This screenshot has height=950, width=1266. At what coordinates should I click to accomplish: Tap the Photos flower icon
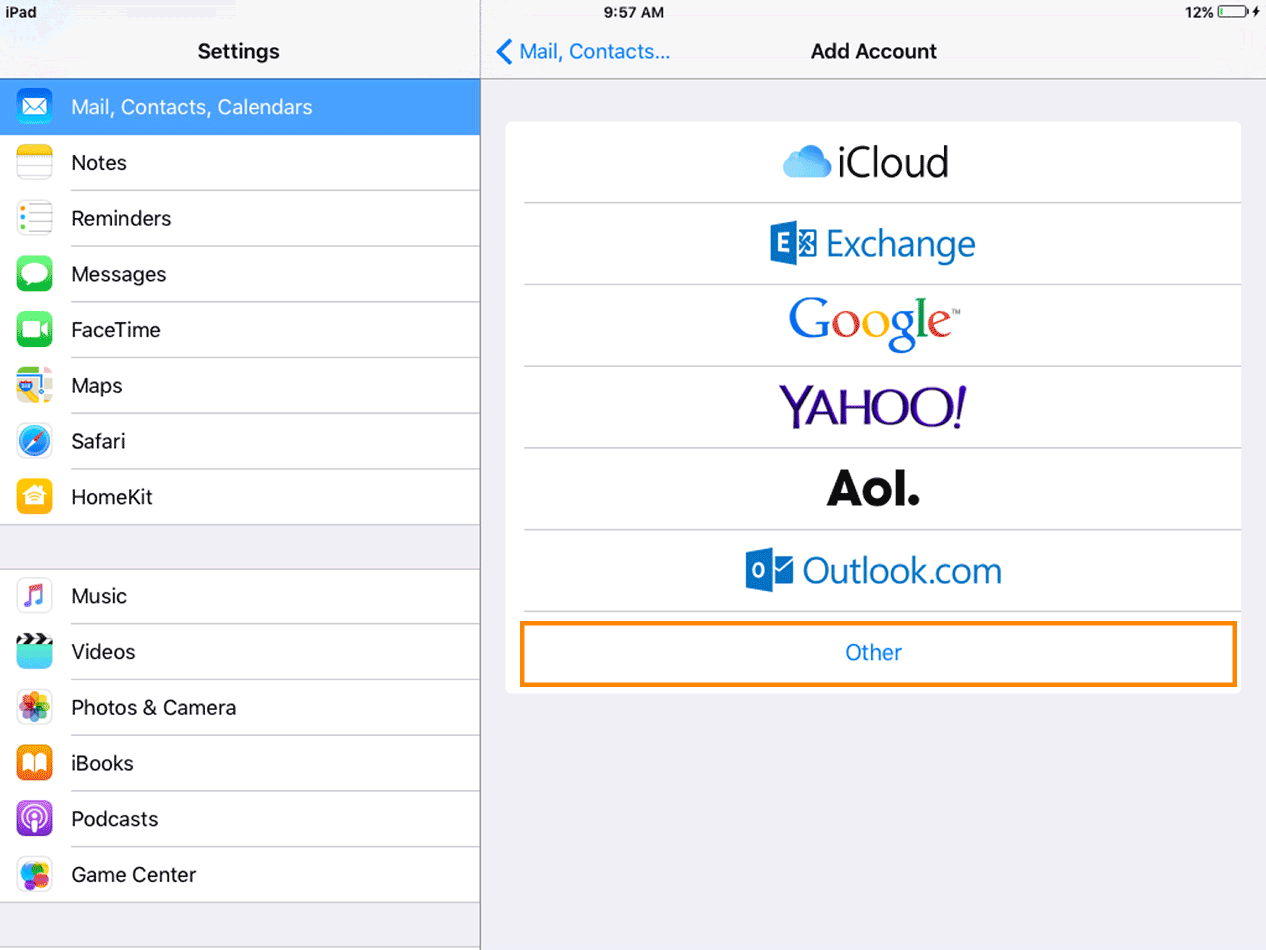(34, 707)
